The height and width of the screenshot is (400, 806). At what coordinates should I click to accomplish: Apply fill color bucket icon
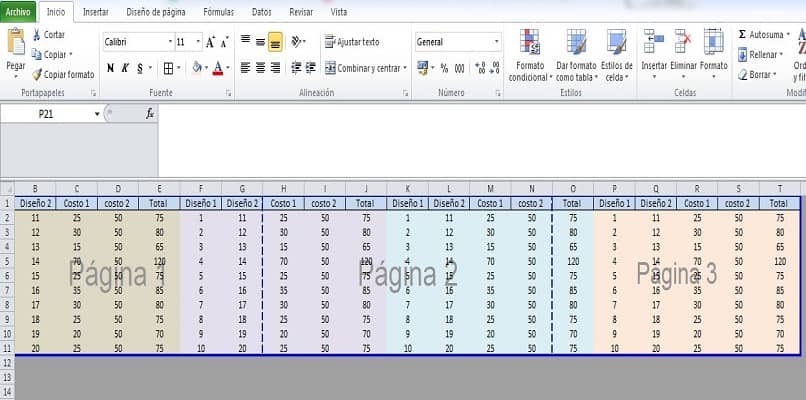[x=197, y=67]
